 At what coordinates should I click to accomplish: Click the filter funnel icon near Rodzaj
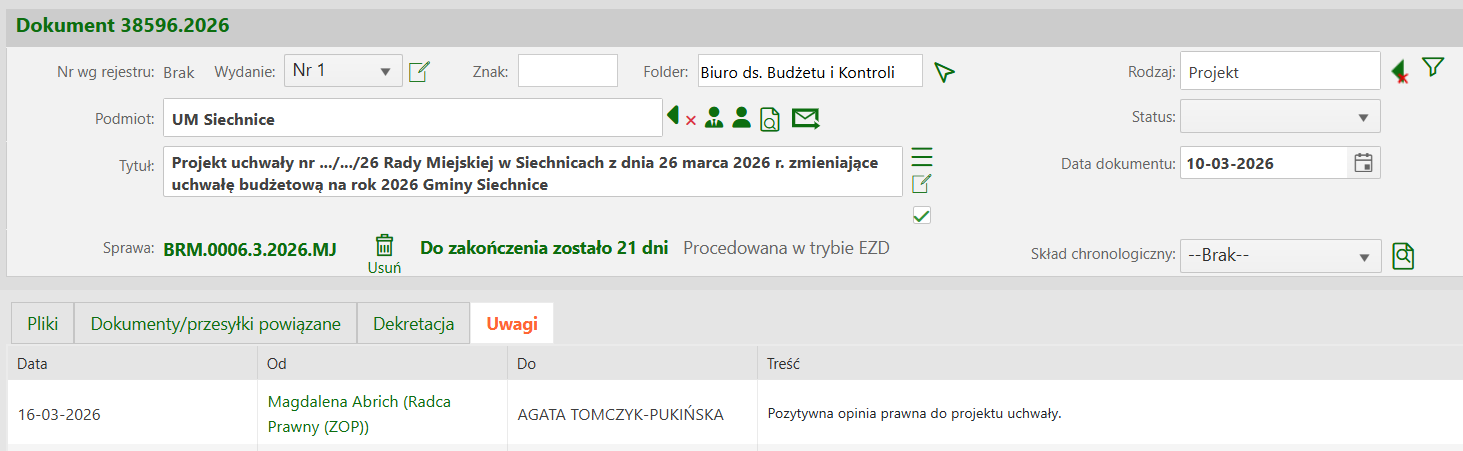coord(1433,68)
